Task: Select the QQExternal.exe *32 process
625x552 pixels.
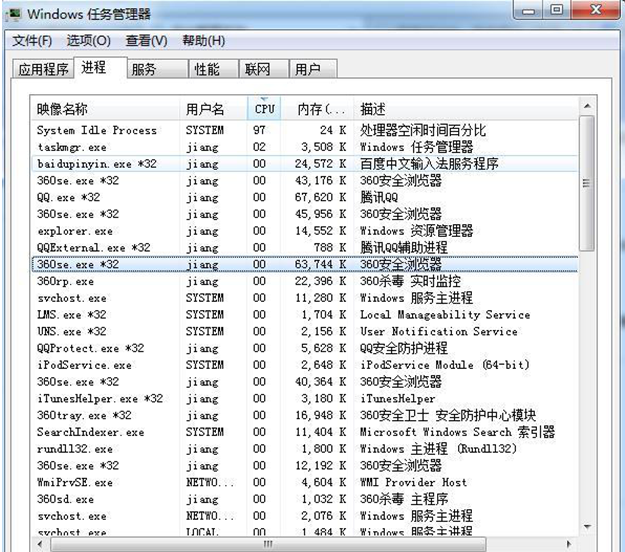Action: (x=305, y=248)
